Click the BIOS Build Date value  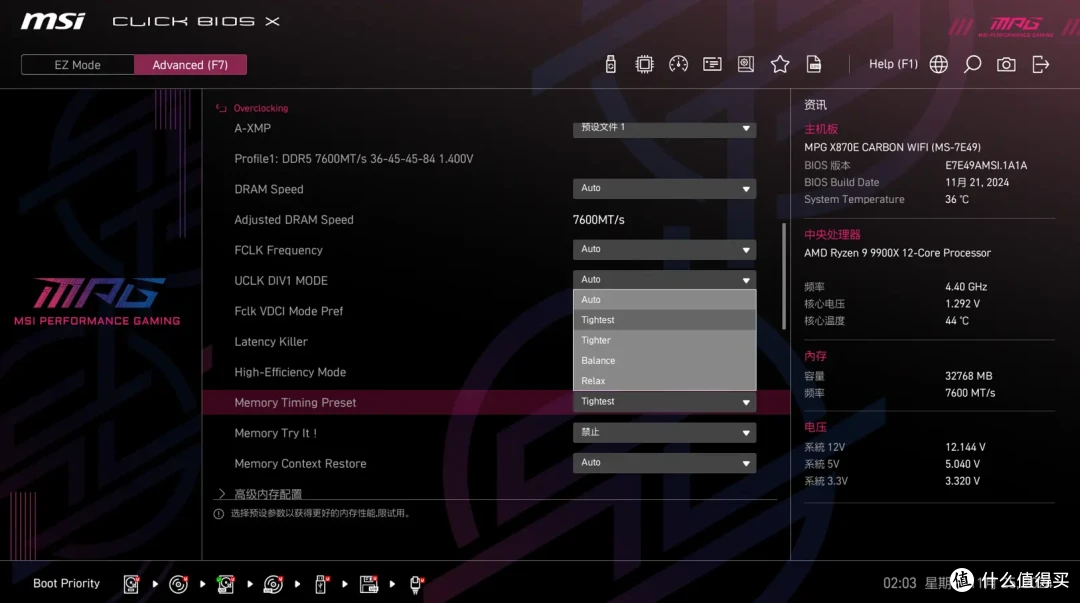coord(977,183)
